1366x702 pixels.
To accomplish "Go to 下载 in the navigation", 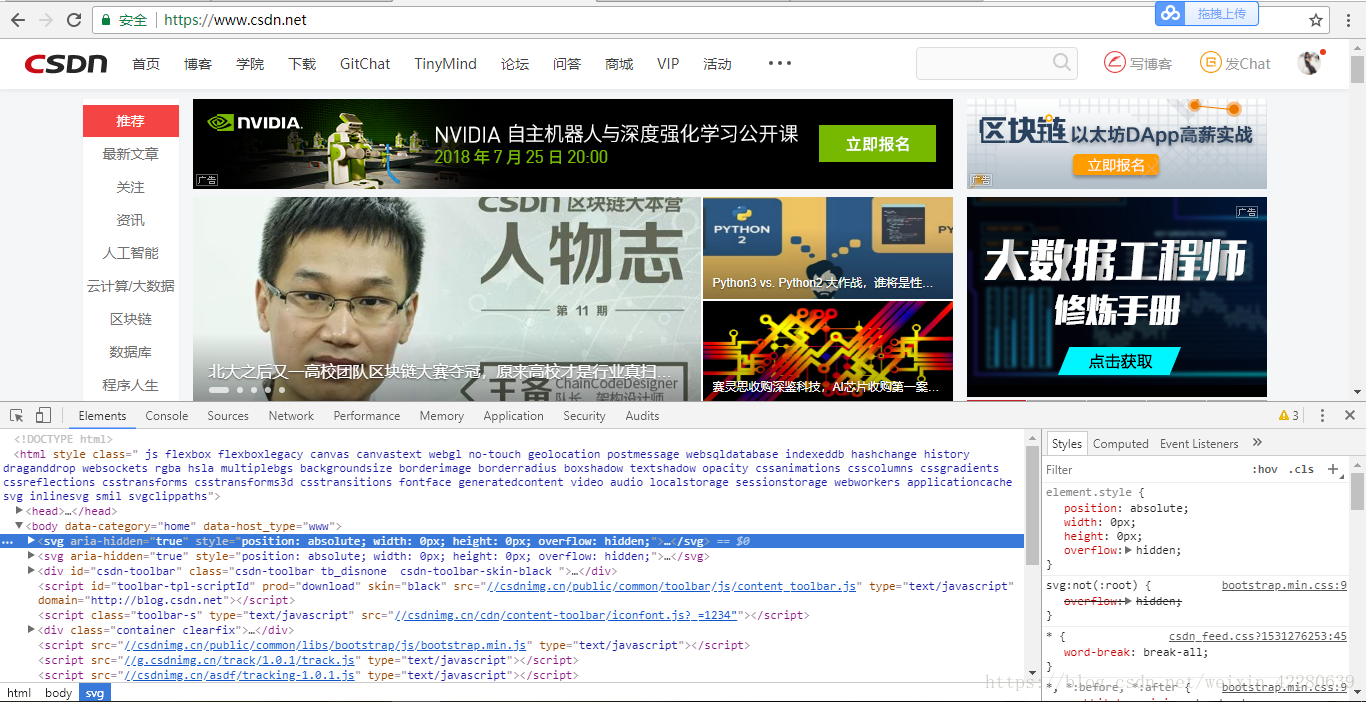I will pos(302,64).
